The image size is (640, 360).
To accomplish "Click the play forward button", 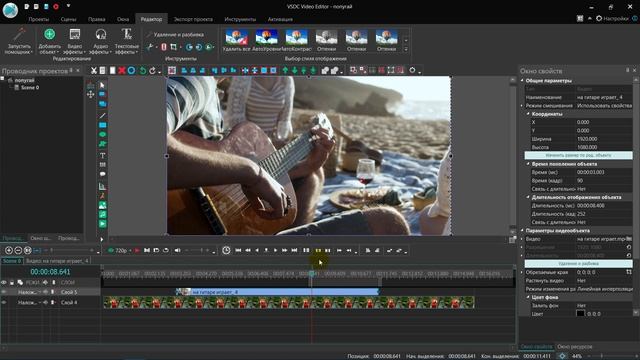I will pyautogui.click(x=276, y=250).
